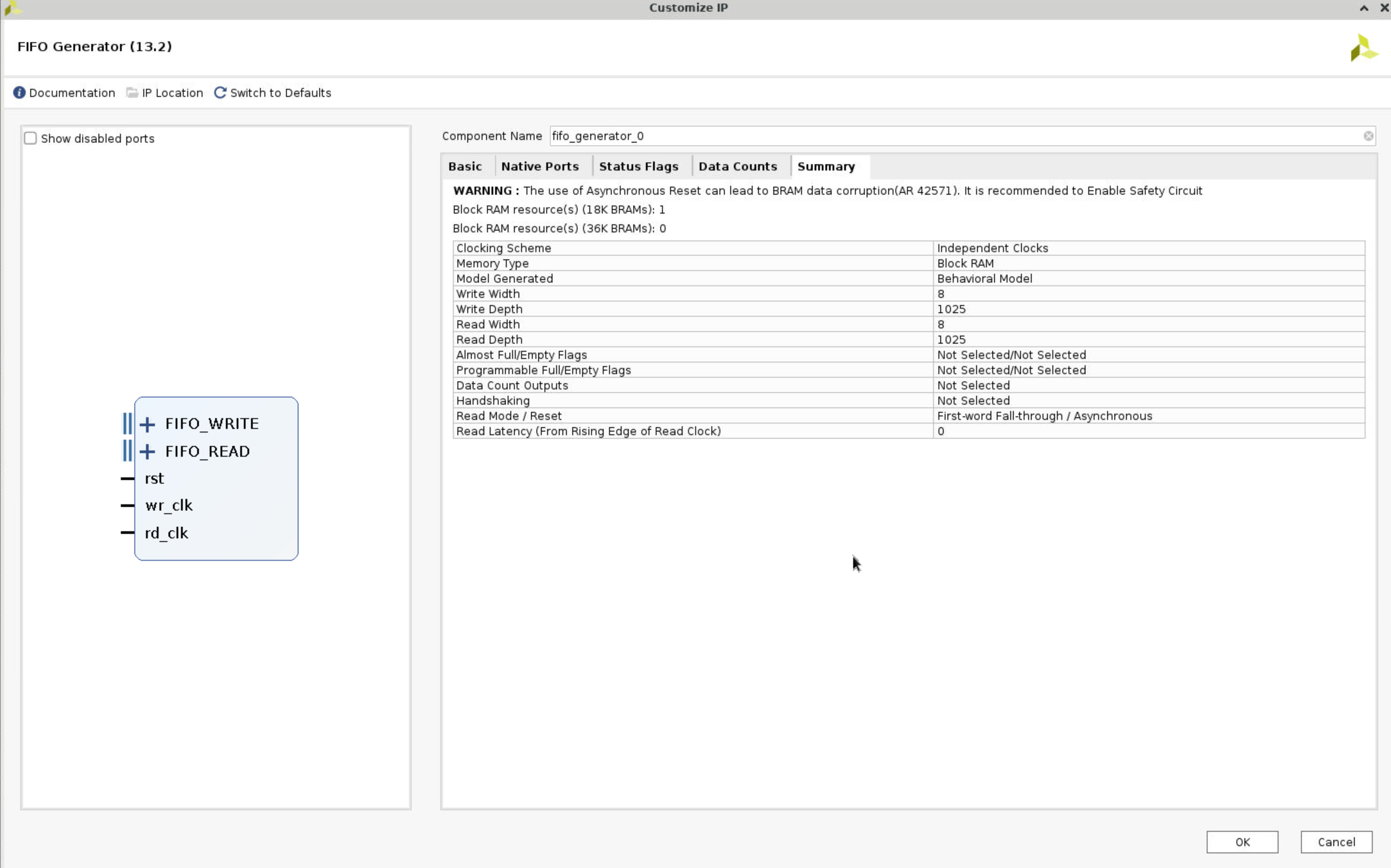Switch to the Native Ports tab

540,165
